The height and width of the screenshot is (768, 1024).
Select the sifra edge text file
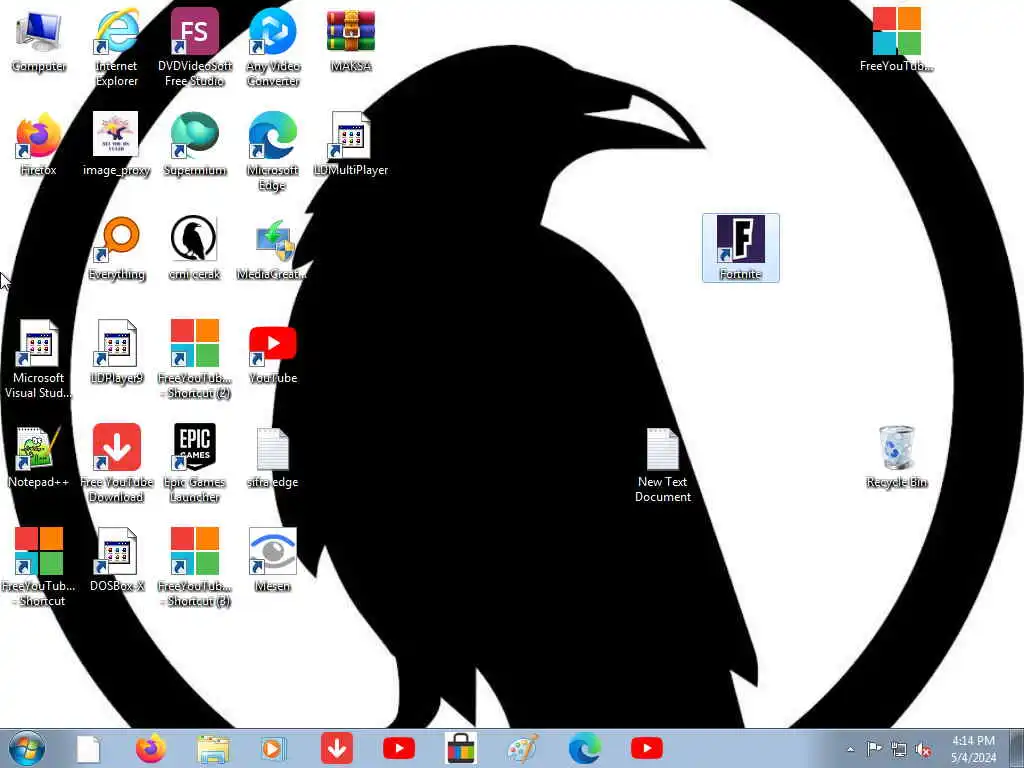[273, 456]
